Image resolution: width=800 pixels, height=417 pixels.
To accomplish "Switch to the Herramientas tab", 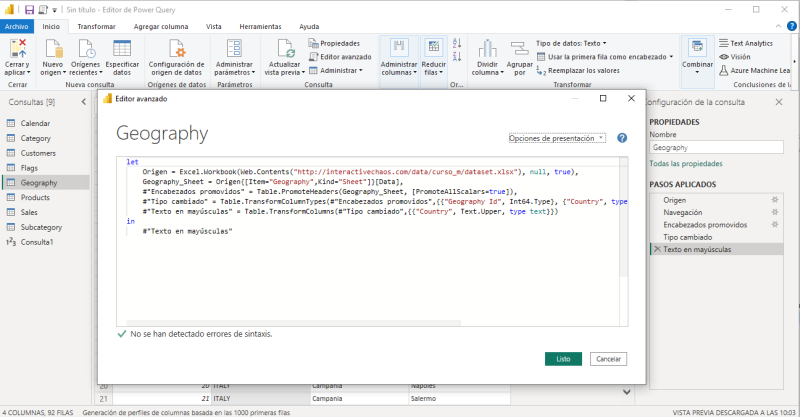I will tap(260, 27).
